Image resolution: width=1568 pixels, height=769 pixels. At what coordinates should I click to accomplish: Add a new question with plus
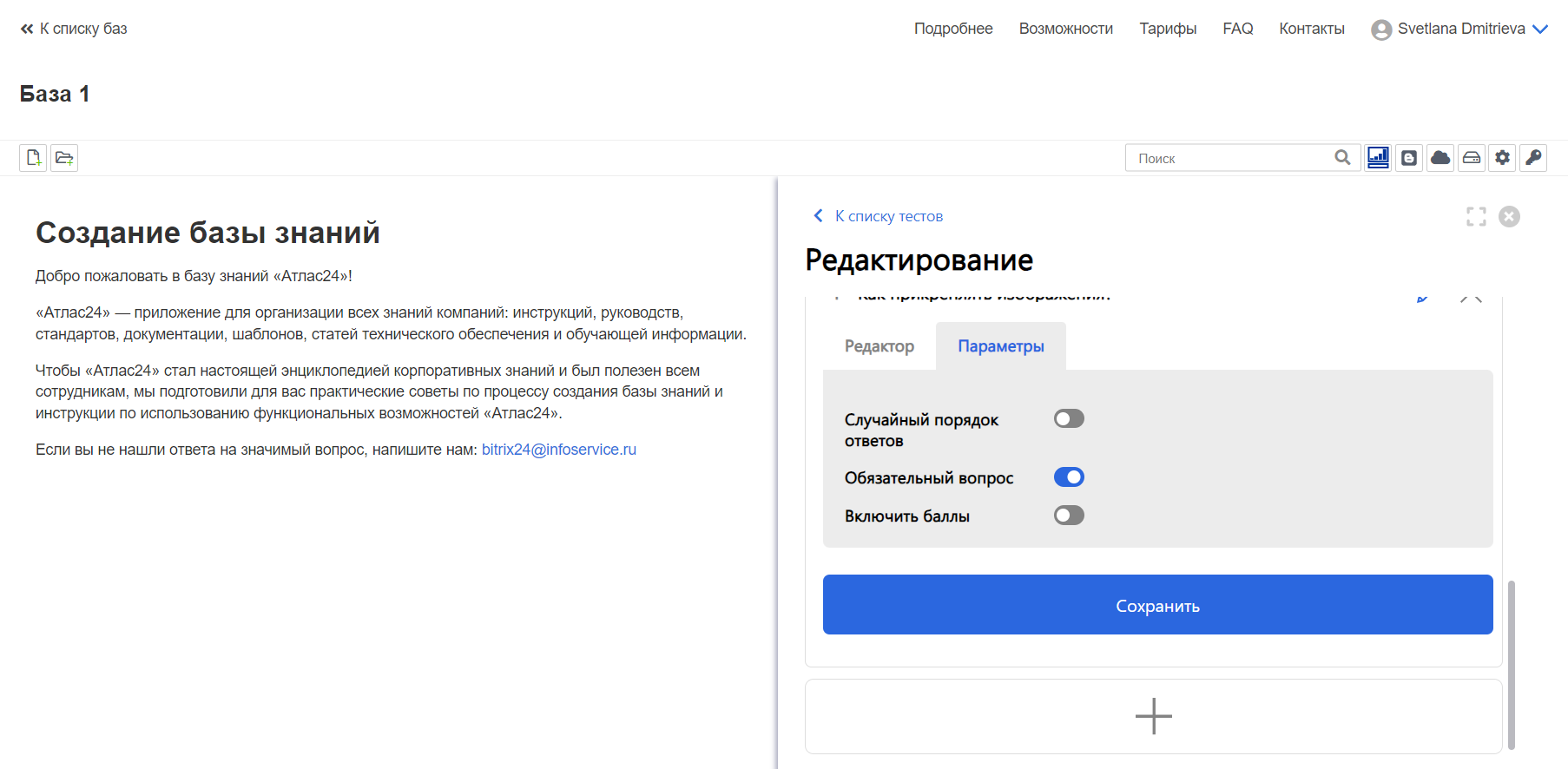[1154, 716]
